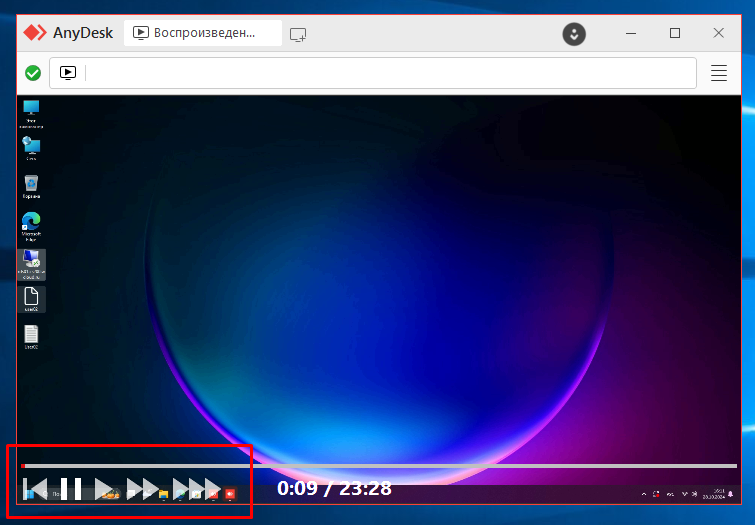Select the Microsoft Edge desktop shortcut

tap(31, 226)
